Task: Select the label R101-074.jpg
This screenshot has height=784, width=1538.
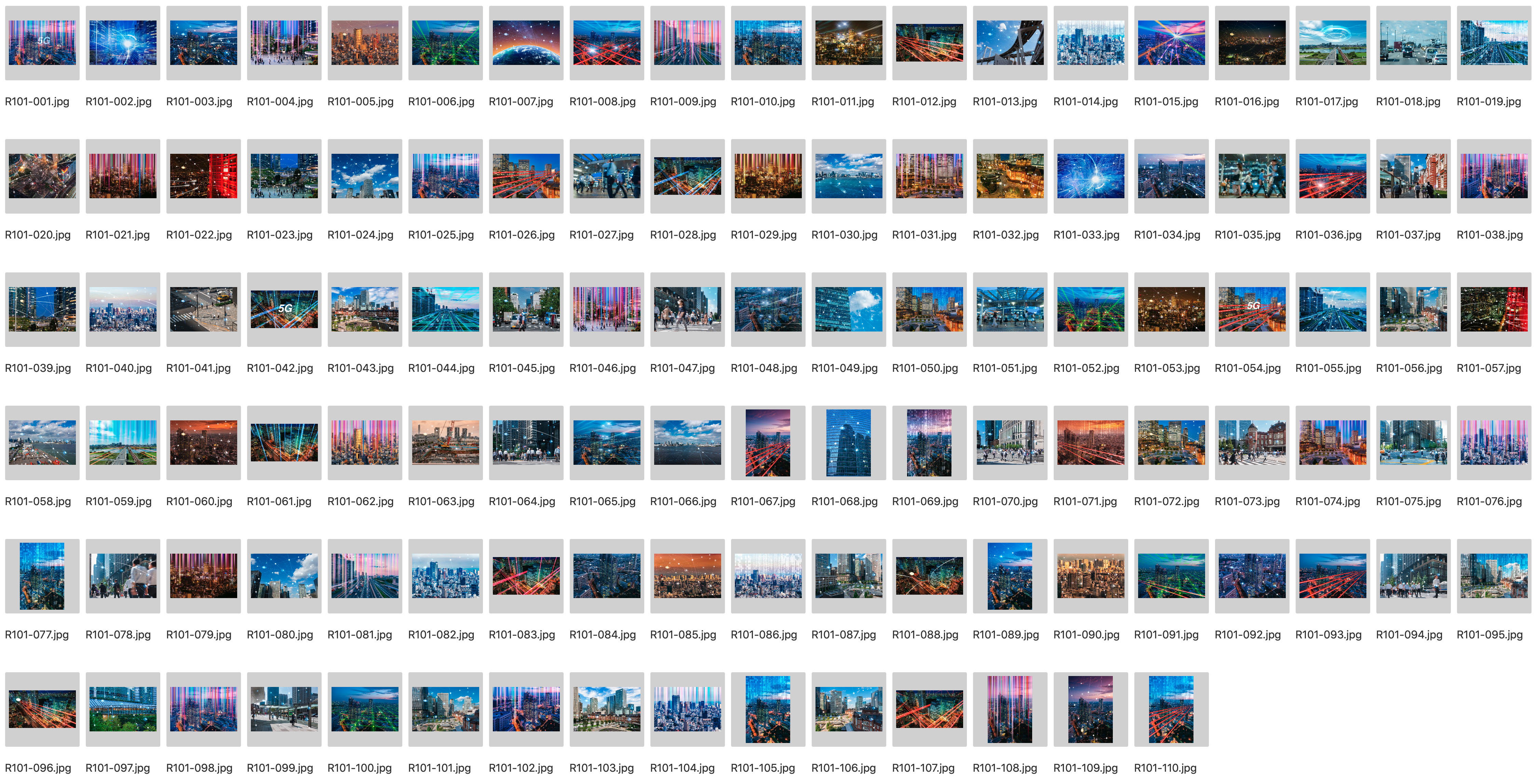Action: coord(1328,501)
